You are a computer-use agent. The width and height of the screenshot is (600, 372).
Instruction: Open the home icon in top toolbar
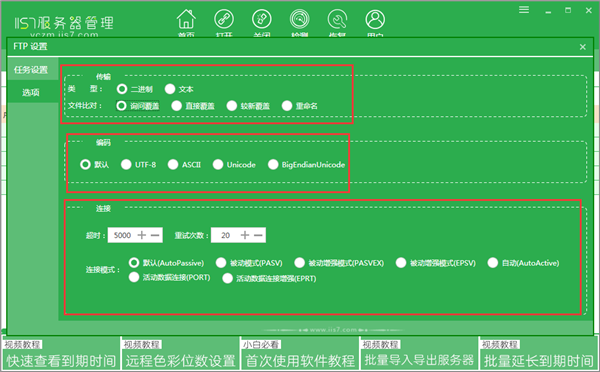(x=186, y=19)
